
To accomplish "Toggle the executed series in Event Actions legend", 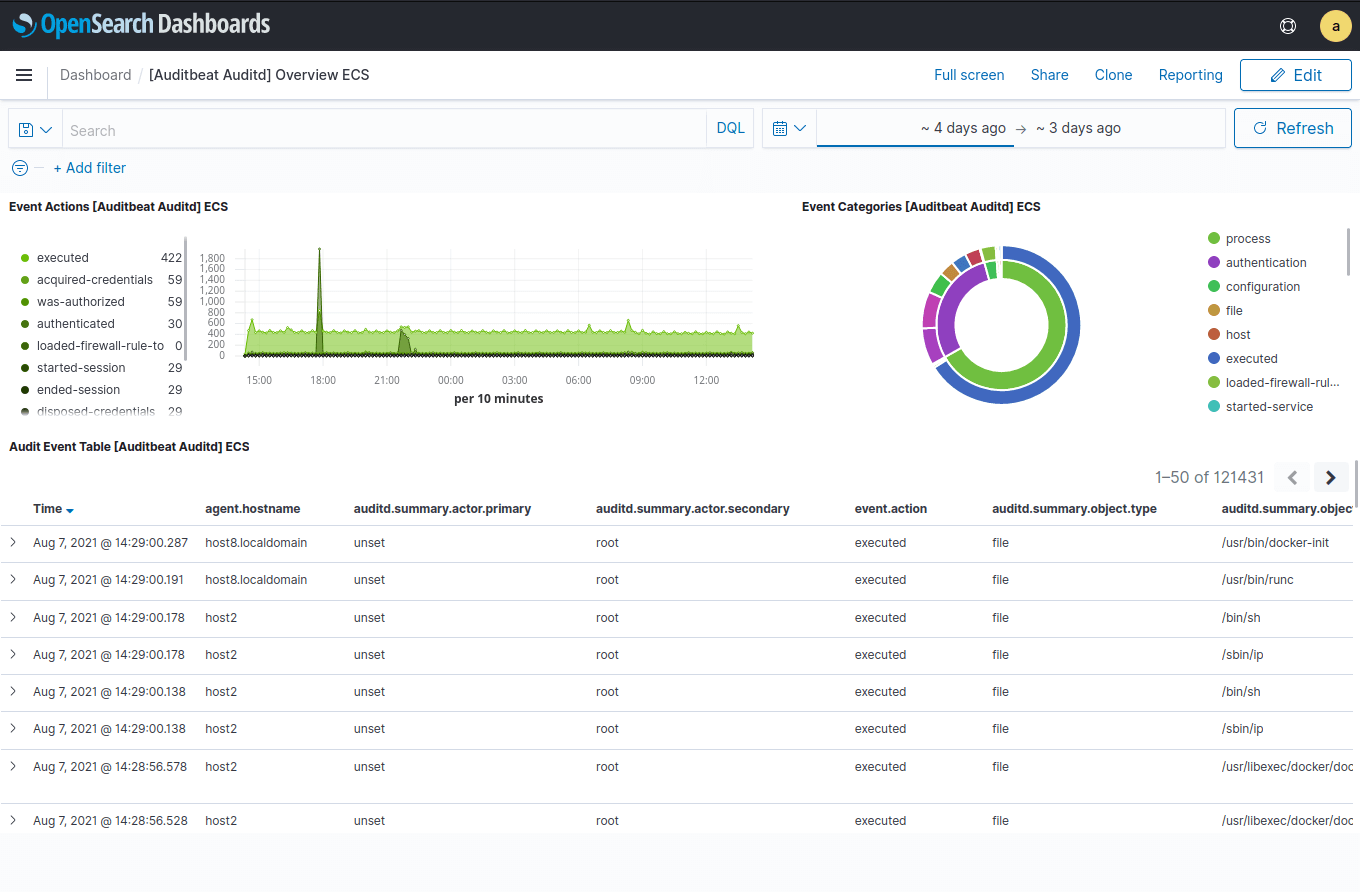I will point(63,257).
